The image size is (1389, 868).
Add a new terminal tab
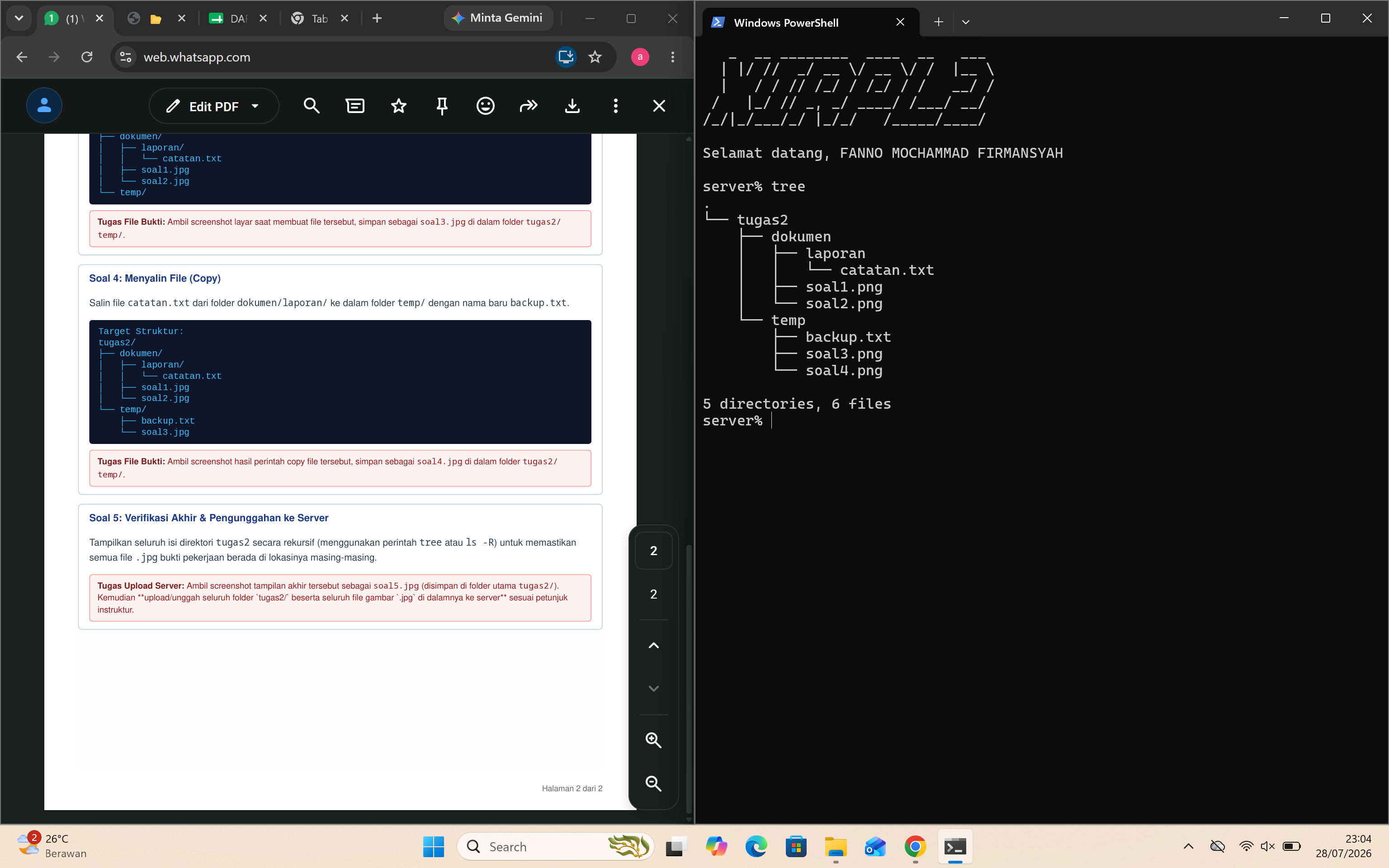(939, 23)
